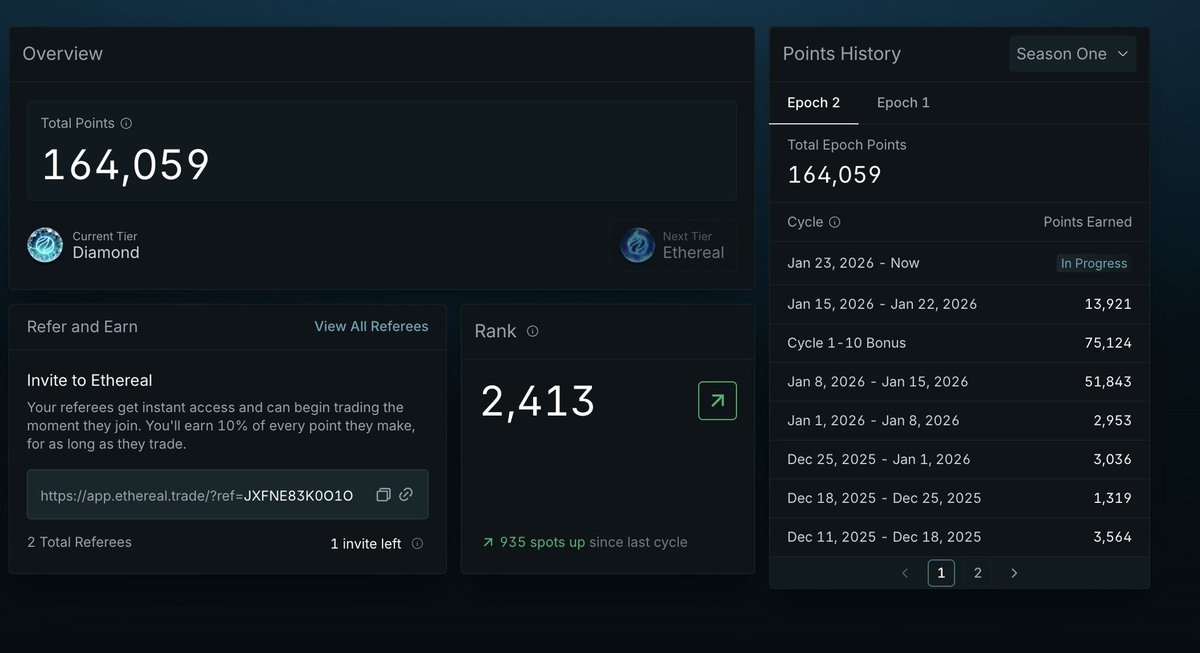The width and height of the screenshot is (1200, 653).
Task: Click the Jan 8, 2026 - Jan 15, 2026 row
Action: [x=959, y=381]
